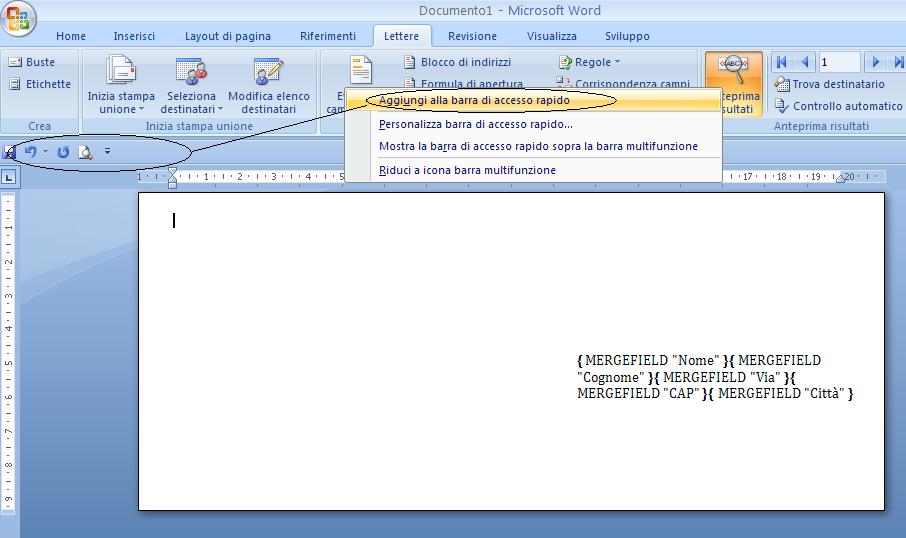The image size is (906, 538).
Task: Select the Lettere tab
Action: pos(402,36)
